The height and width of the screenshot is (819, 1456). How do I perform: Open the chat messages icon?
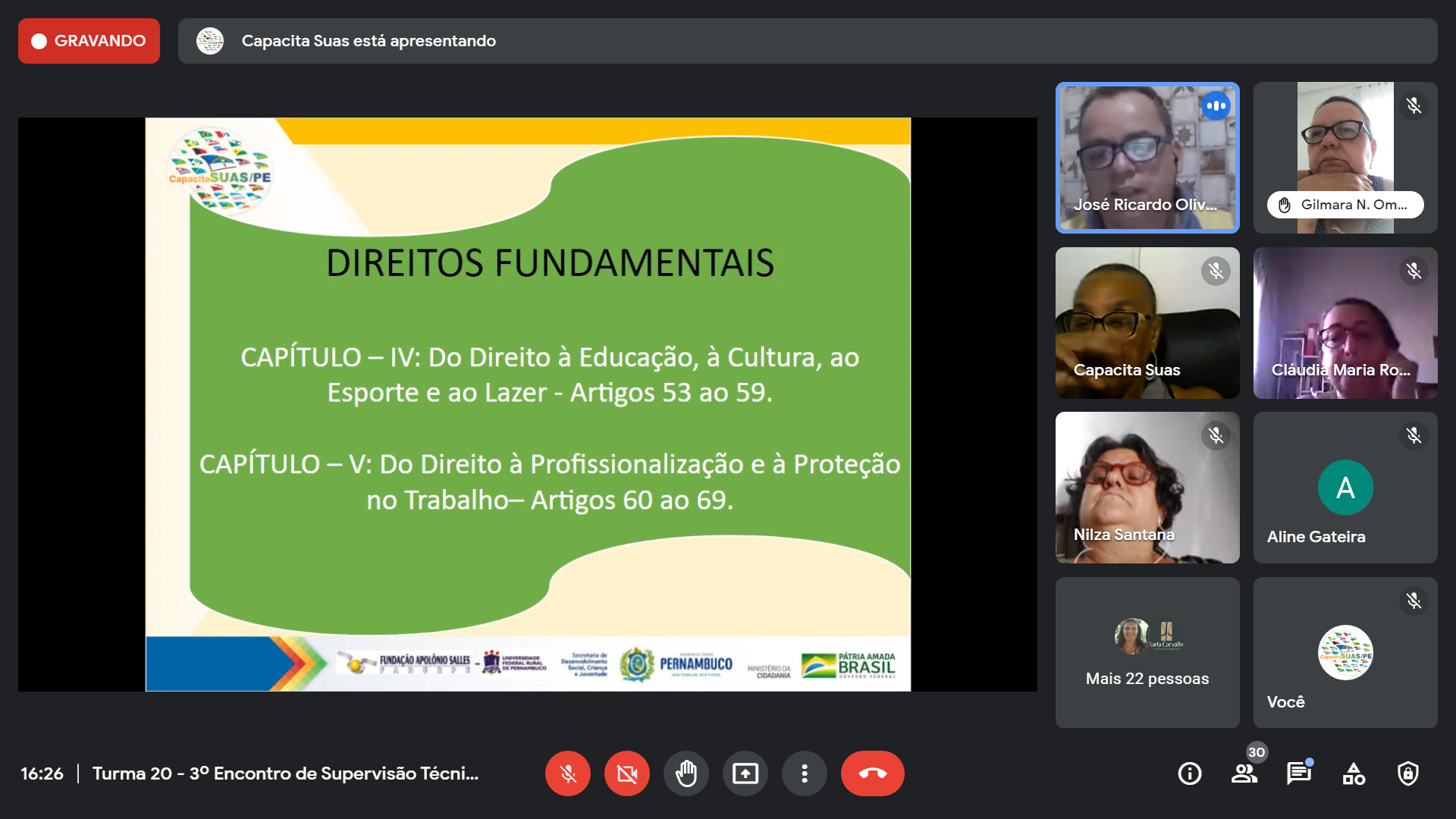1298,773
